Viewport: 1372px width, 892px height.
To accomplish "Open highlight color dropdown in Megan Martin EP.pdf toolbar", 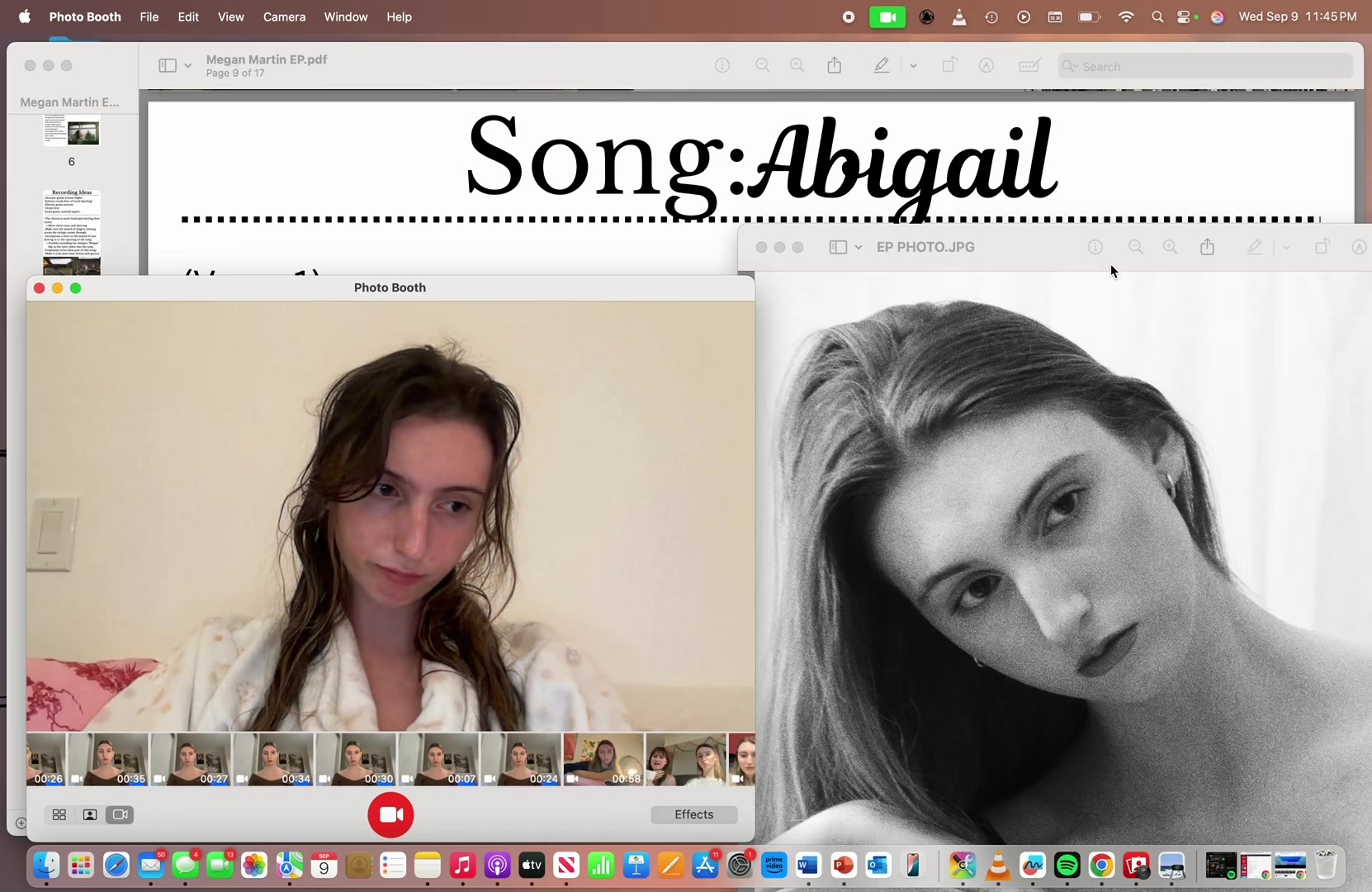I will coord(913,65).
